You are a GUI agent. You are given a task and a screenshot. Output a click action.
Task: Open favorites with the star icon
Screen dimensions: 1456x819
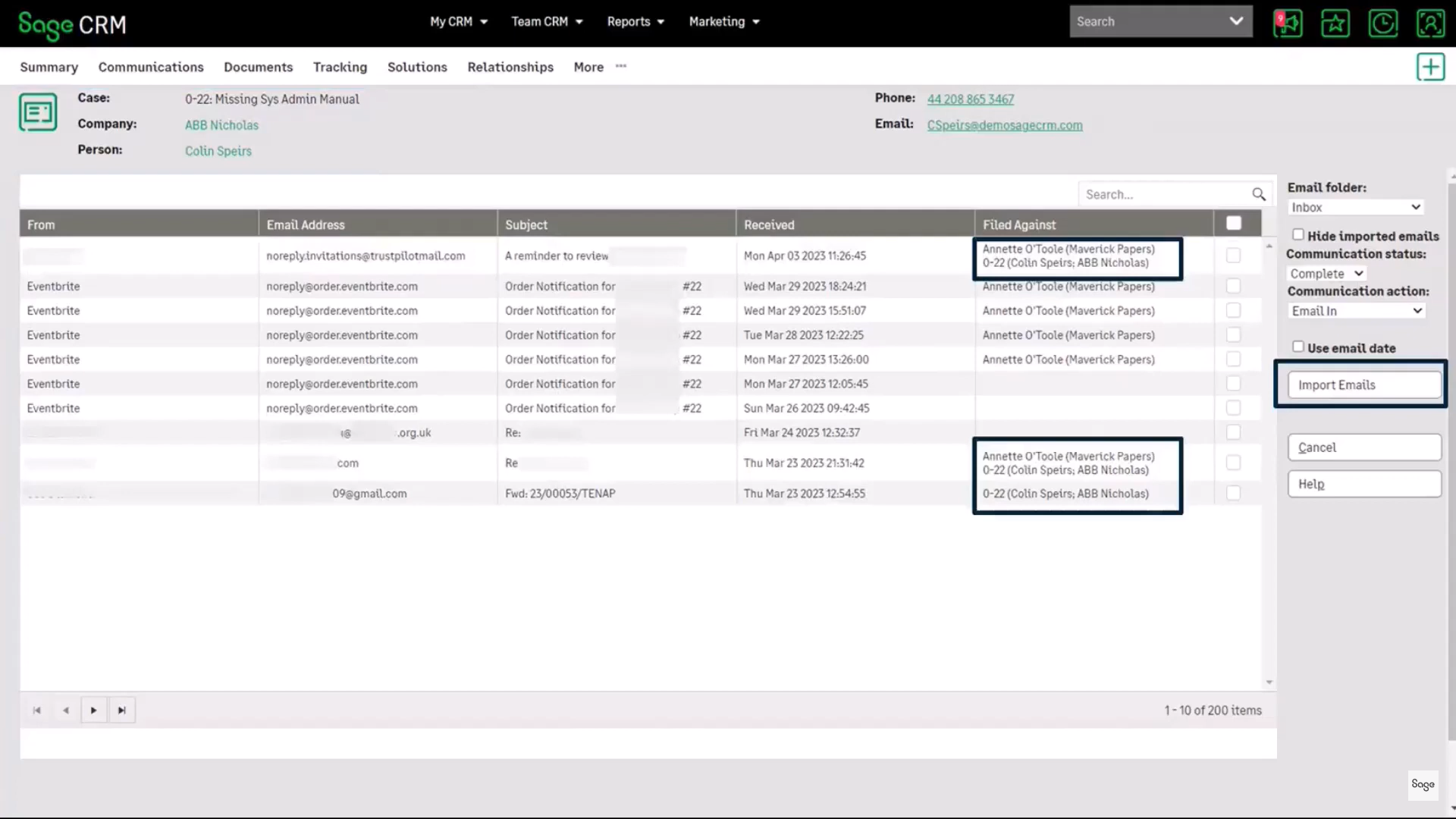point(1335,24)
